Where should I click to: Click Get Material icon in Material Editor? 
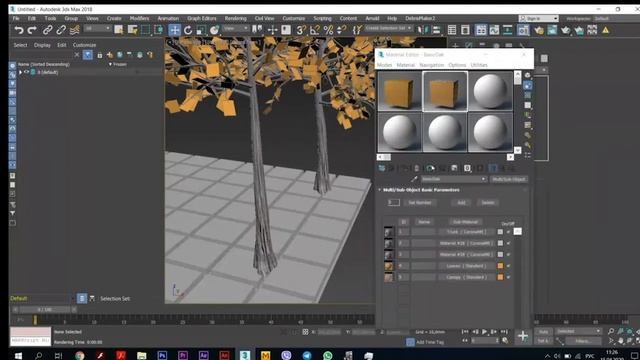[382, 168]
